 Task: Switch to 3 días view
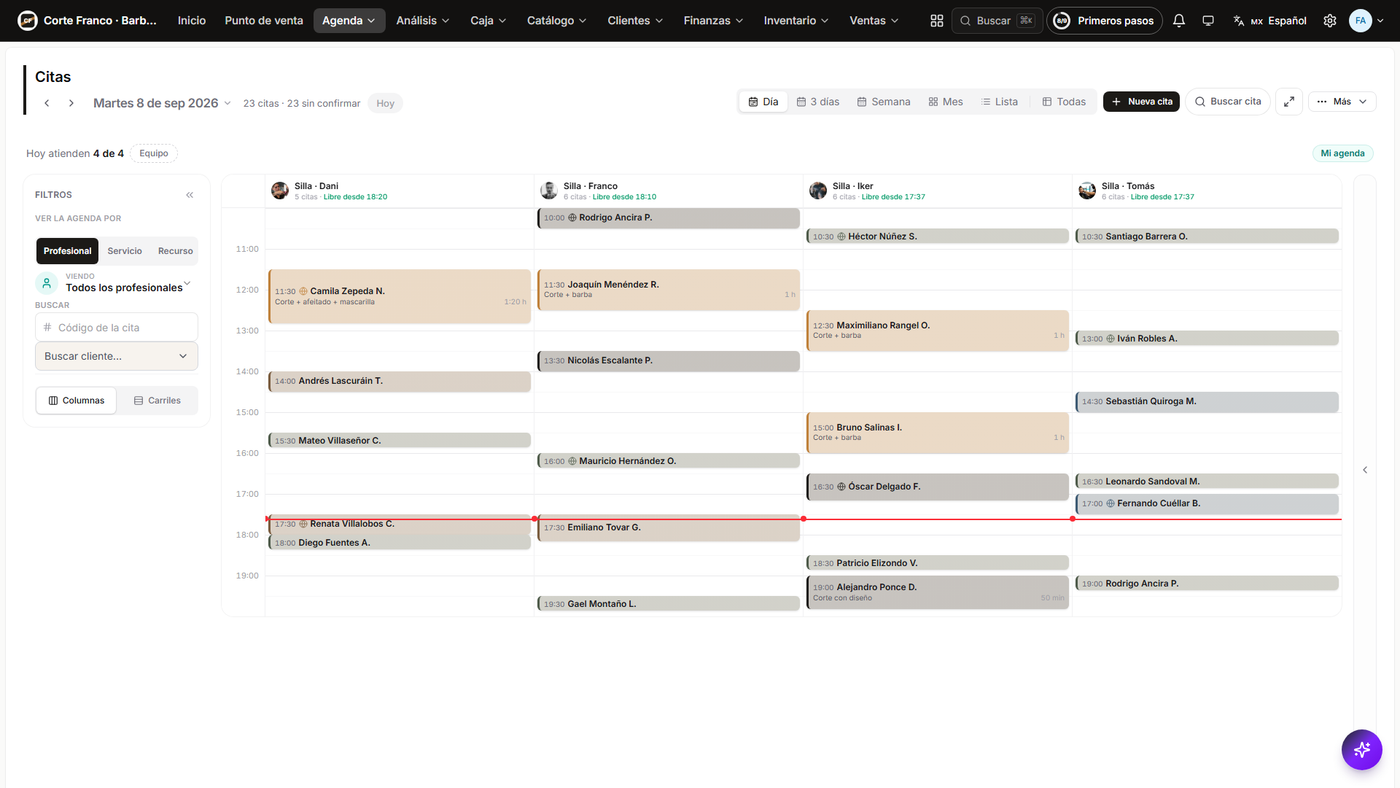tap(818, 102)
